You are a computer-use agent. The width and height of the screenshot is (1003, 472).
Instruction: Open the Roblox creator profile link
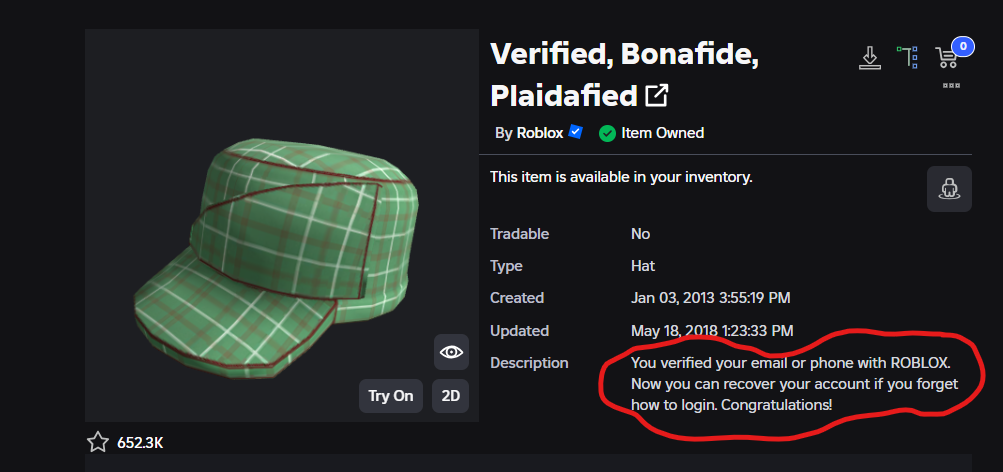(540, 133)
